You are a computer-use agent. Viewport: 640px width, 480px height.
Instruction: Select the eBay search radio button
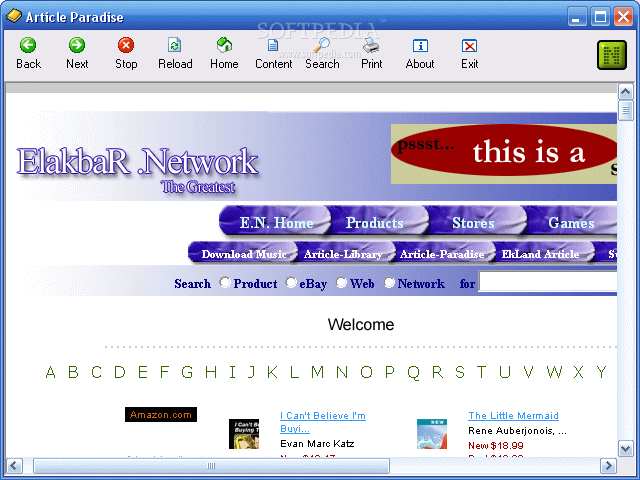point(291,282)
